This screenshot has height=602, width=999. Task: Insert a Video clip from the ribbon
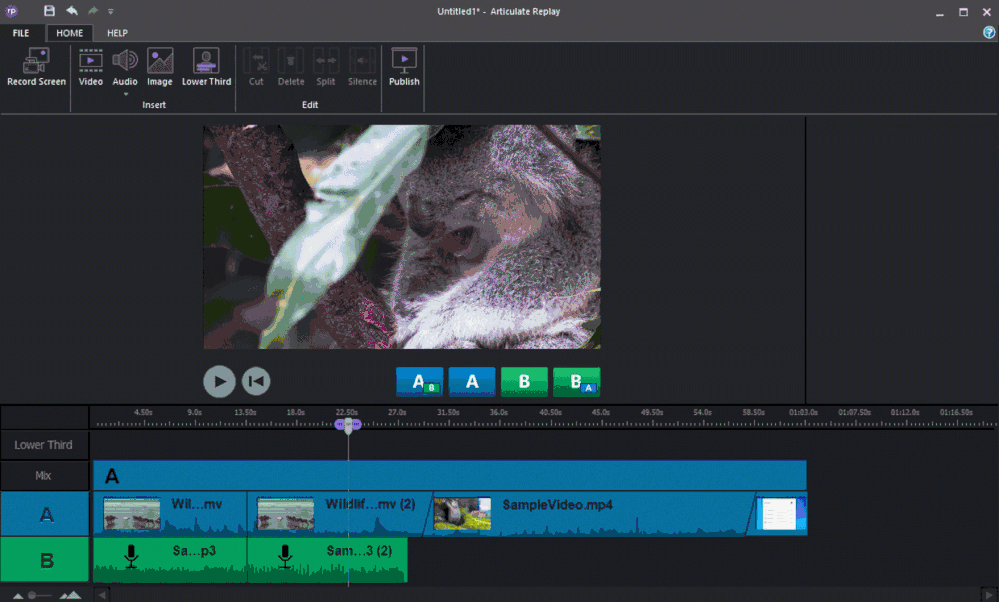91,62
